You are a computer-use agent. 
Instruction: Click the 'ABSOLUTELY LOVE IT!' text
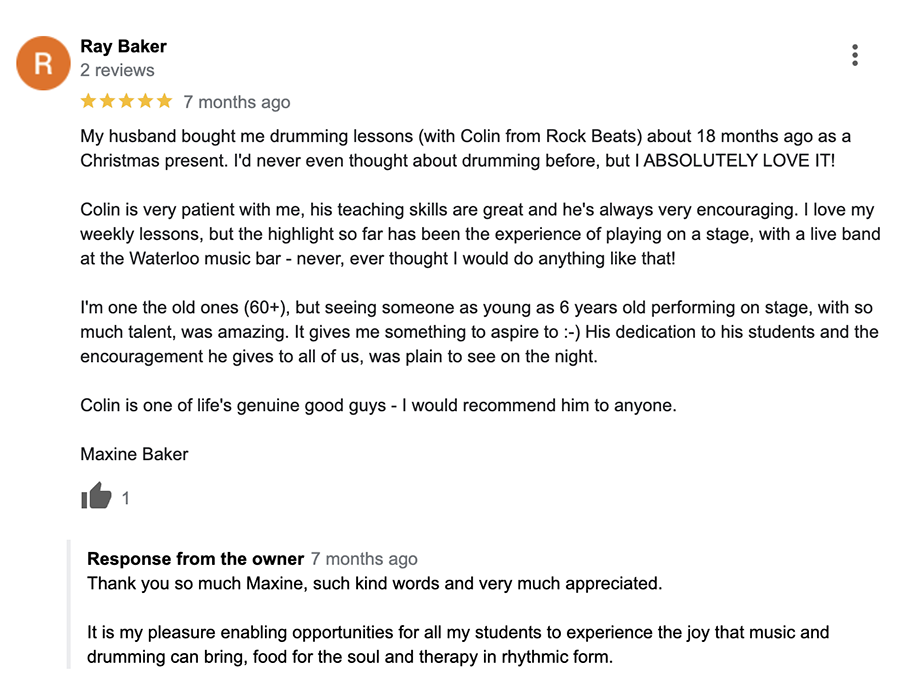tap(739, 160)
